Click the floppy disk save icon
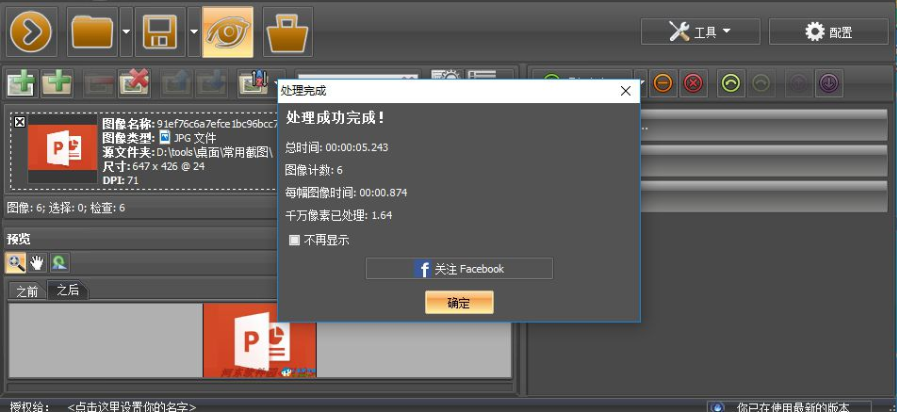This screenshot has height=413, width=897. click(160, 32)
